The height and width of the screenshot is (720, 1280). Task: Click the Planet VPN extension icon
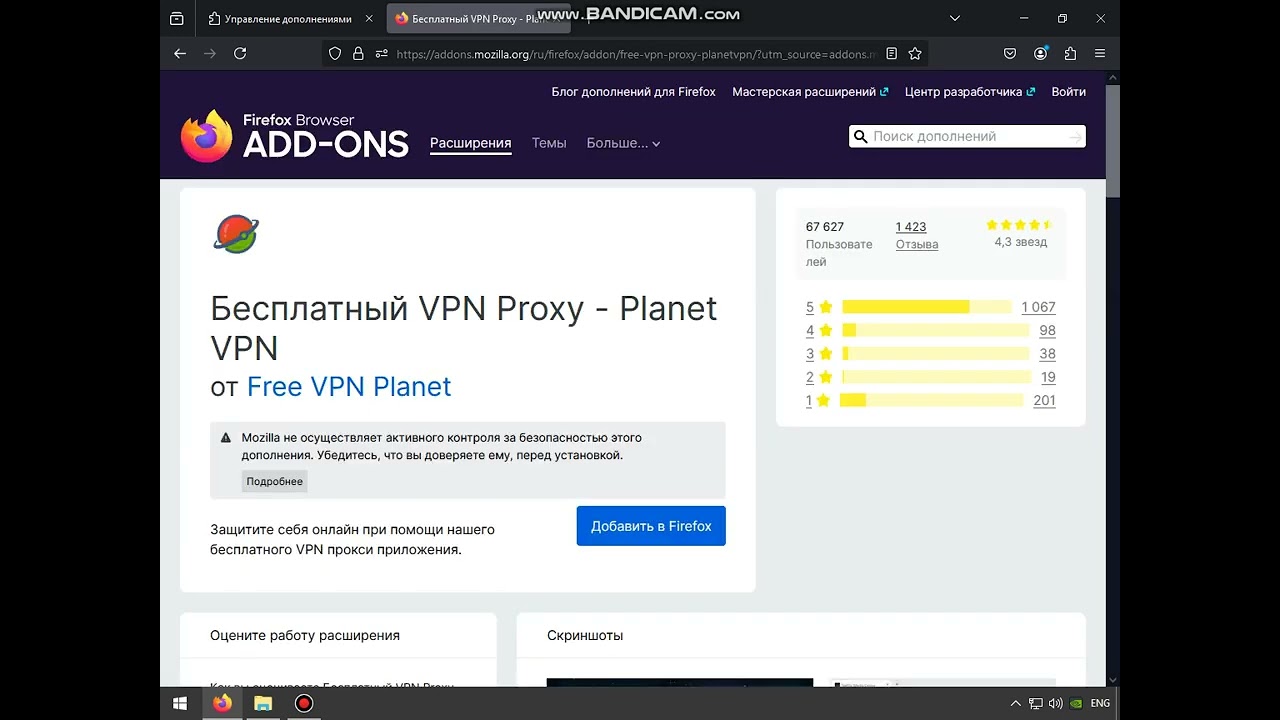pos(236,234)
